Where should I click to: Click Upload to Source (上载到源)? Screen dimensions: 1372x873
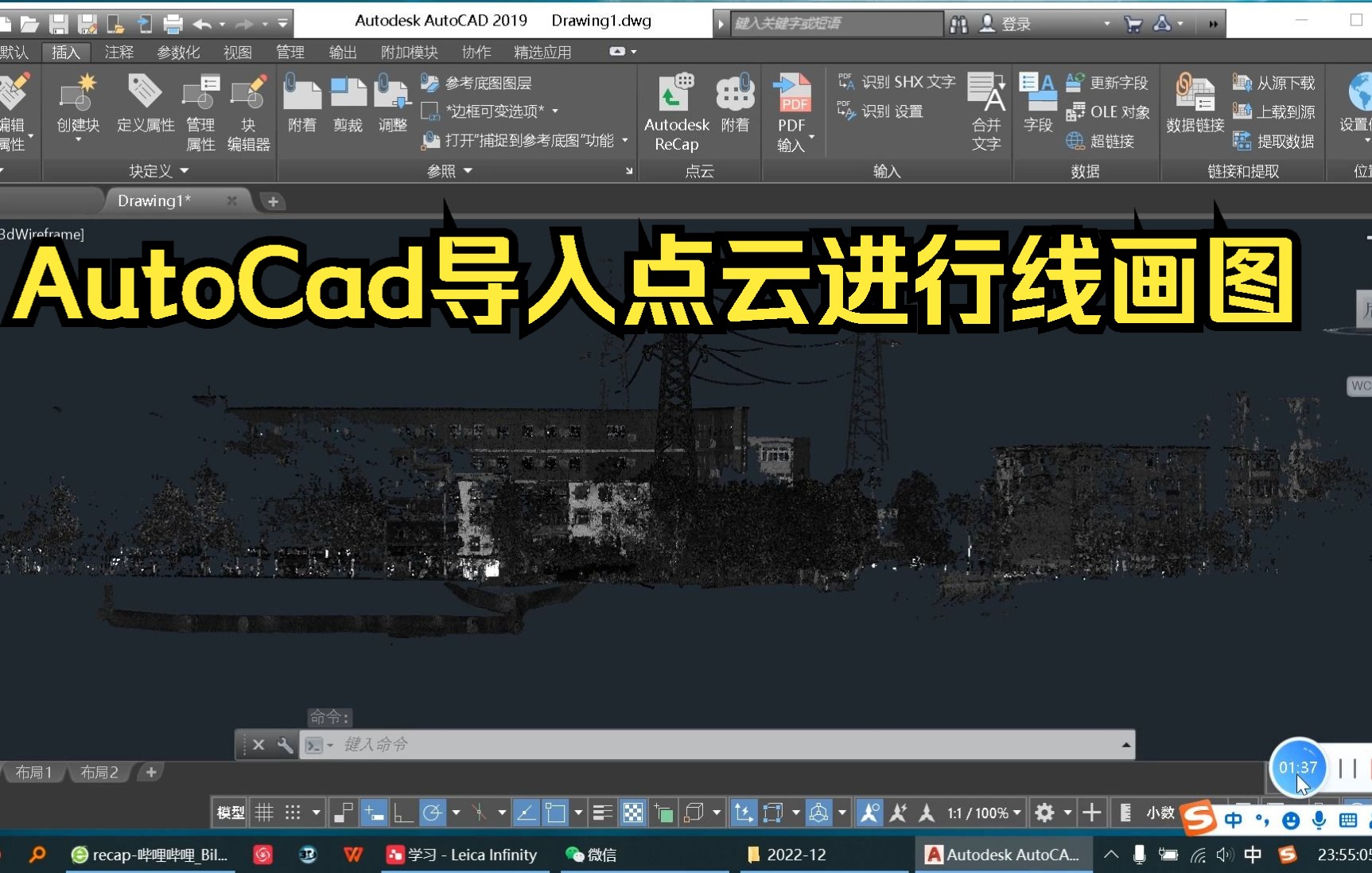1273,111
